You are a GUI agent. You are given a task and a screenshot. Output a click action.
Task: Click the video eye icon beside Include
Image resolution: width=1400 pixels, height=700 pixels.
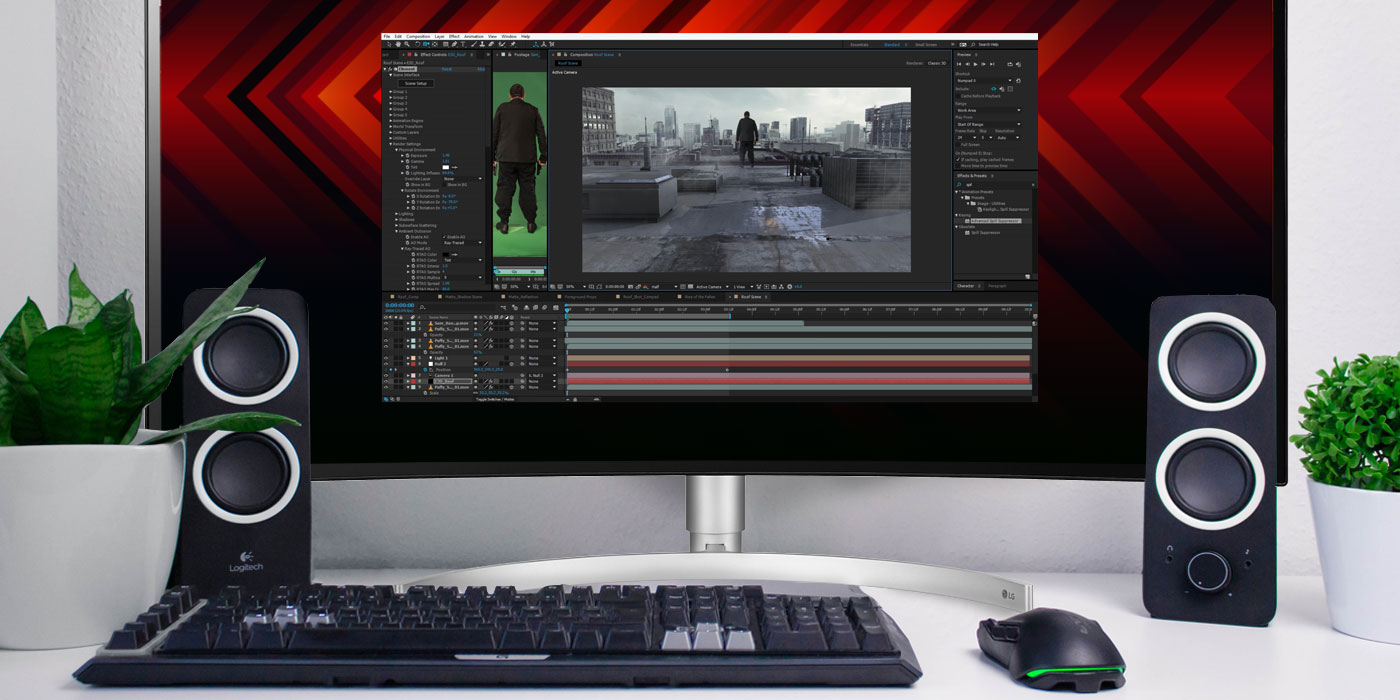tap(993, 88)
